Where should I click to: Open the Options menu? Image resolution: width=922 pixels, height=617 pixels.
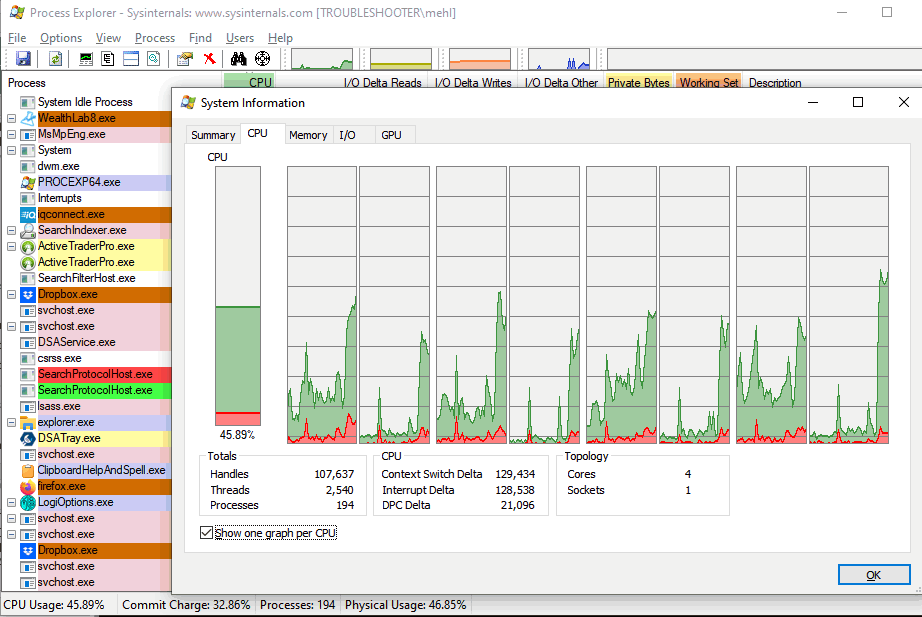(61, 38)
